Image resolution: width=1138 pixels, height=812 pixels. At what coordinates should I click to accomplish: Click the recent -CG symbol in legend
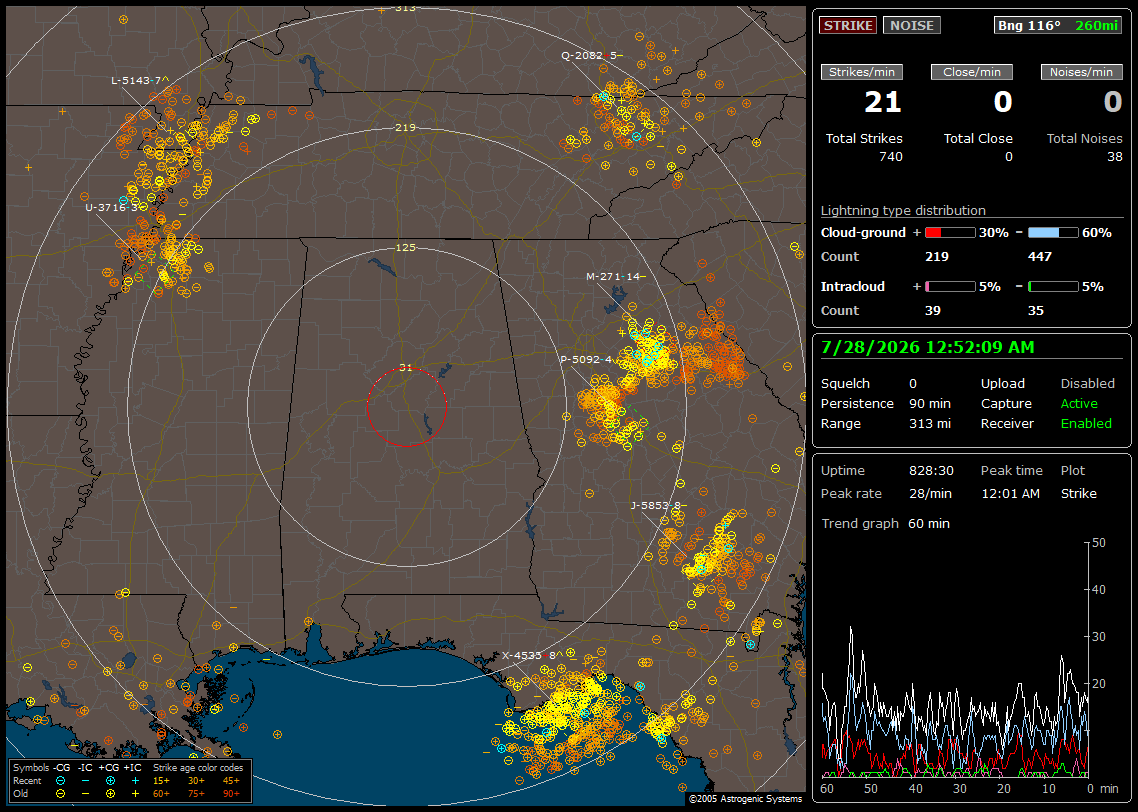61,781
